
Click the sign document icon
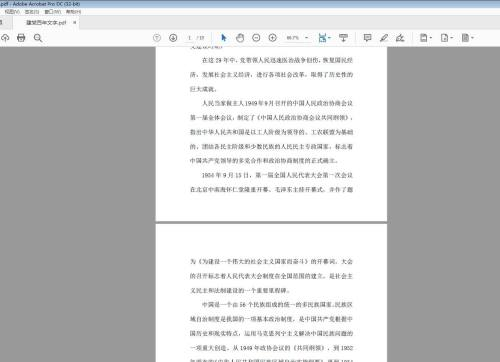point(400,38)
